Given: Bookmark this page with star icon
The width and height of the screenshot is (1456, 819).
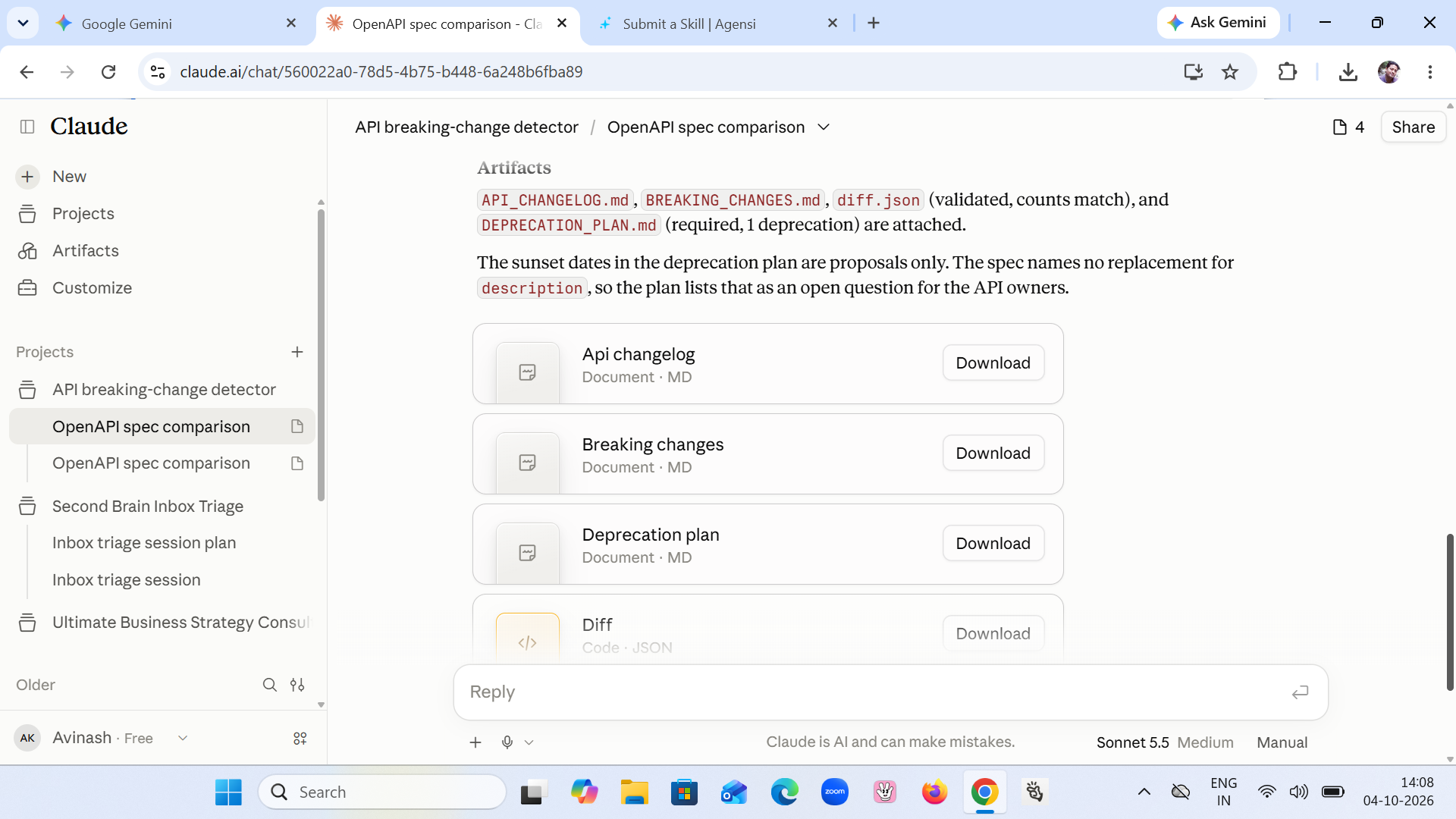Looking at the screenshot, I should pyautogui.click(x=1230, y=72).
